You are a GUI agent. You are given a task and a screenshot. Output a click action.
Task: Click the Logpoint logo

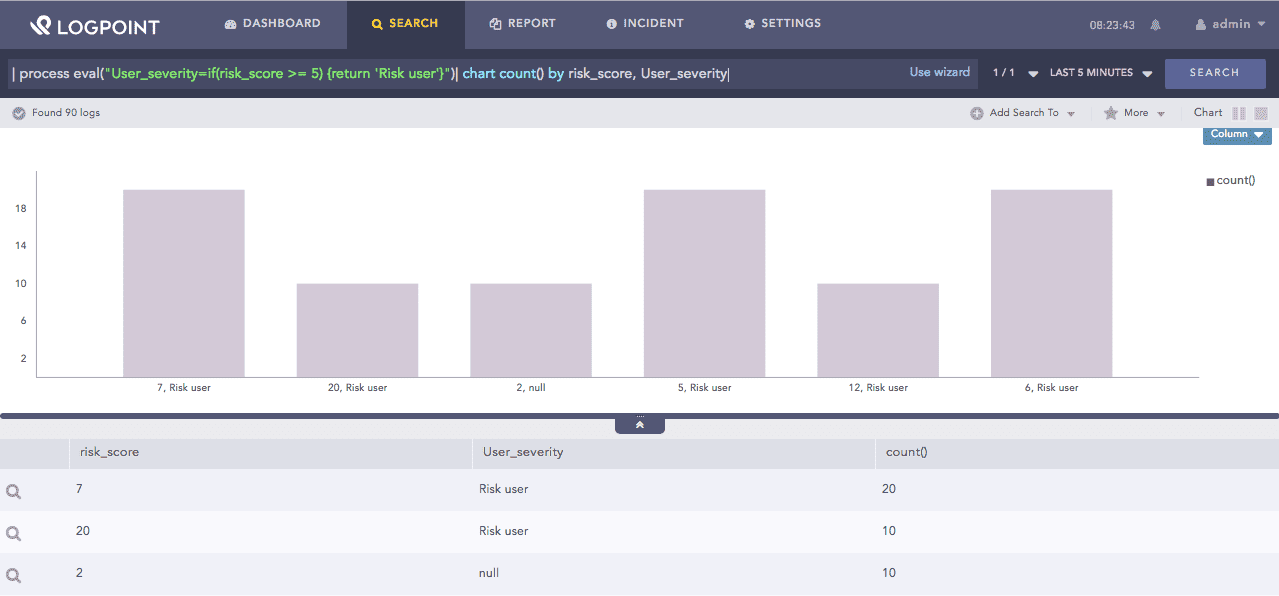[x=94, y=25]
